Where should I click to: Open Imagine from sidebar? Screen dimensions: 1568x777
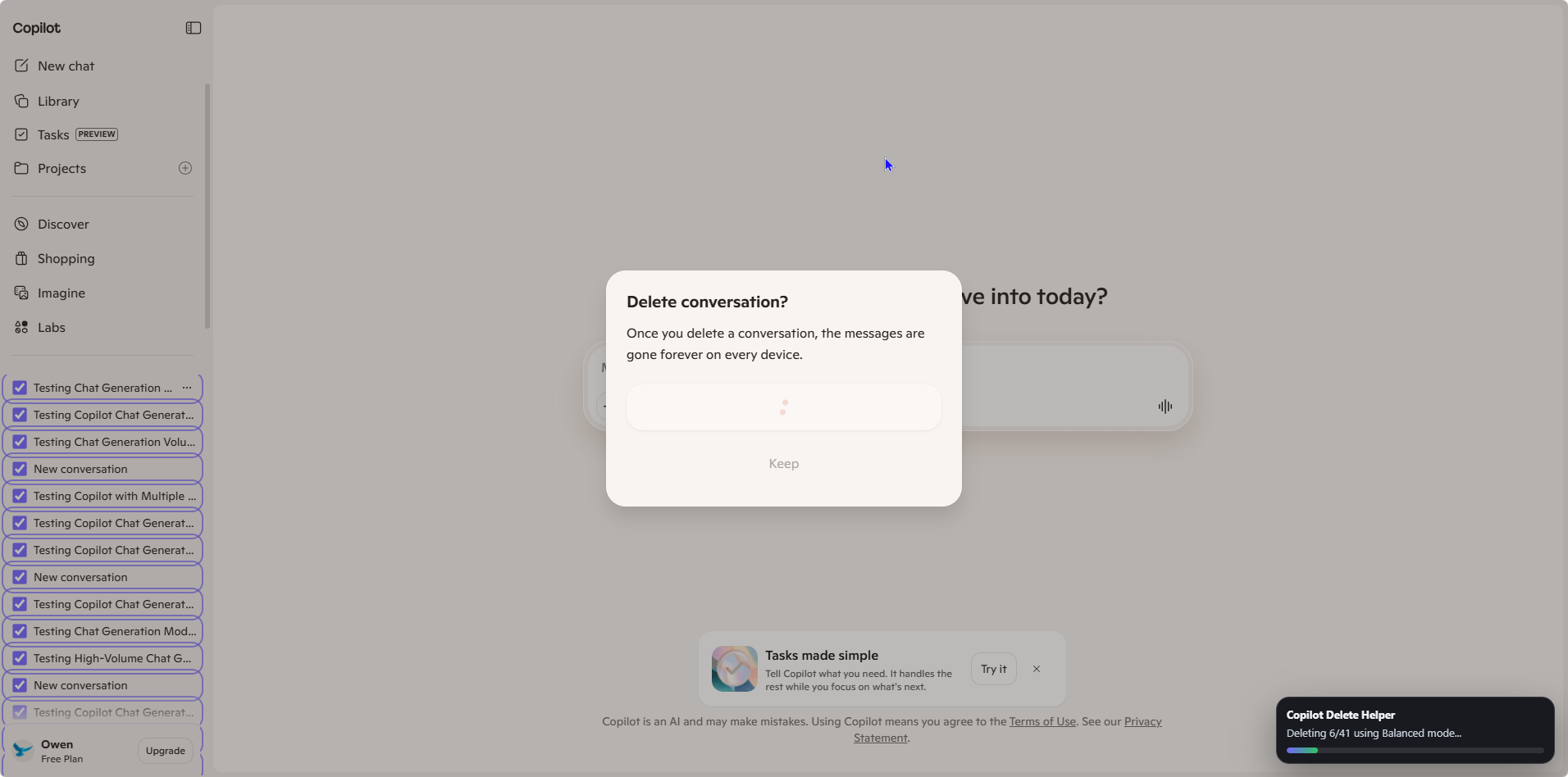(49, 293)
